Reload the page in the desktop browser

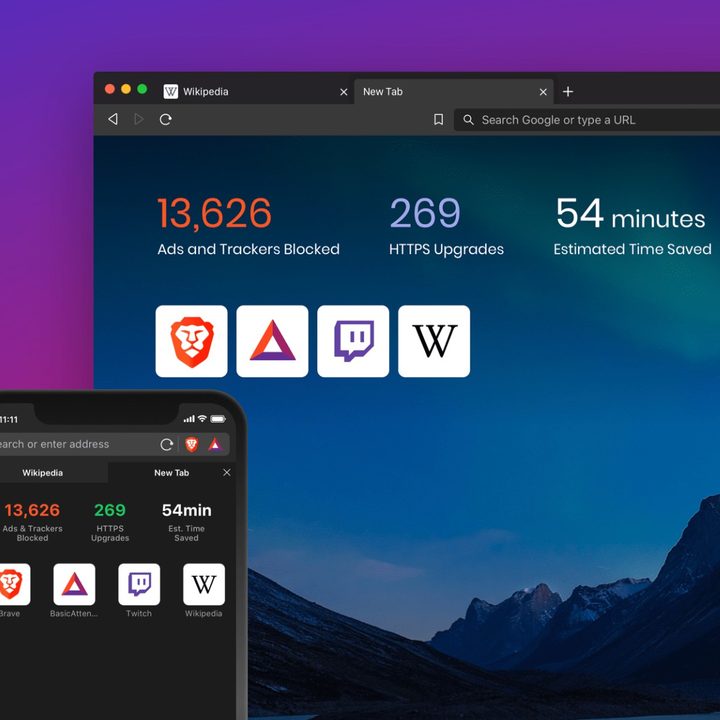(165, 119)
